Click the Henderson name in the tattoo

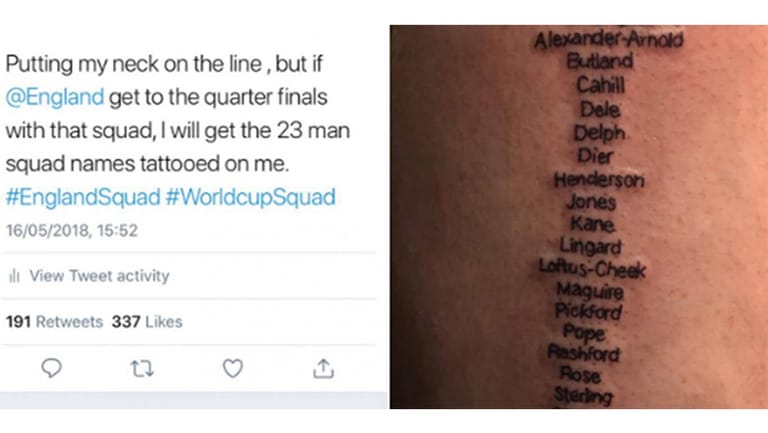599,180
